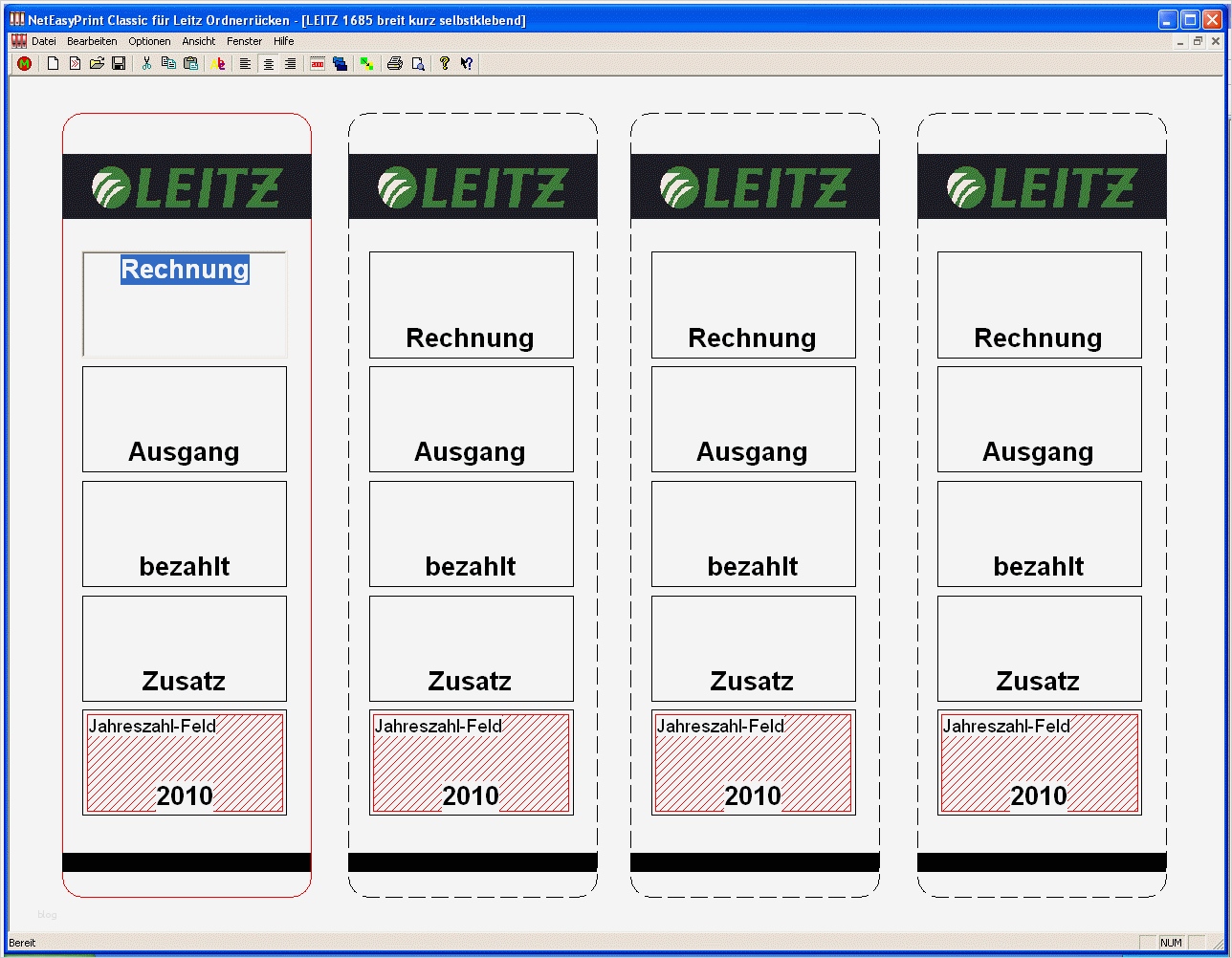Open a file using the Open folder icon
Viewport: 1232px width, 958px height.
pyautogui.click(x=97, y=63)
